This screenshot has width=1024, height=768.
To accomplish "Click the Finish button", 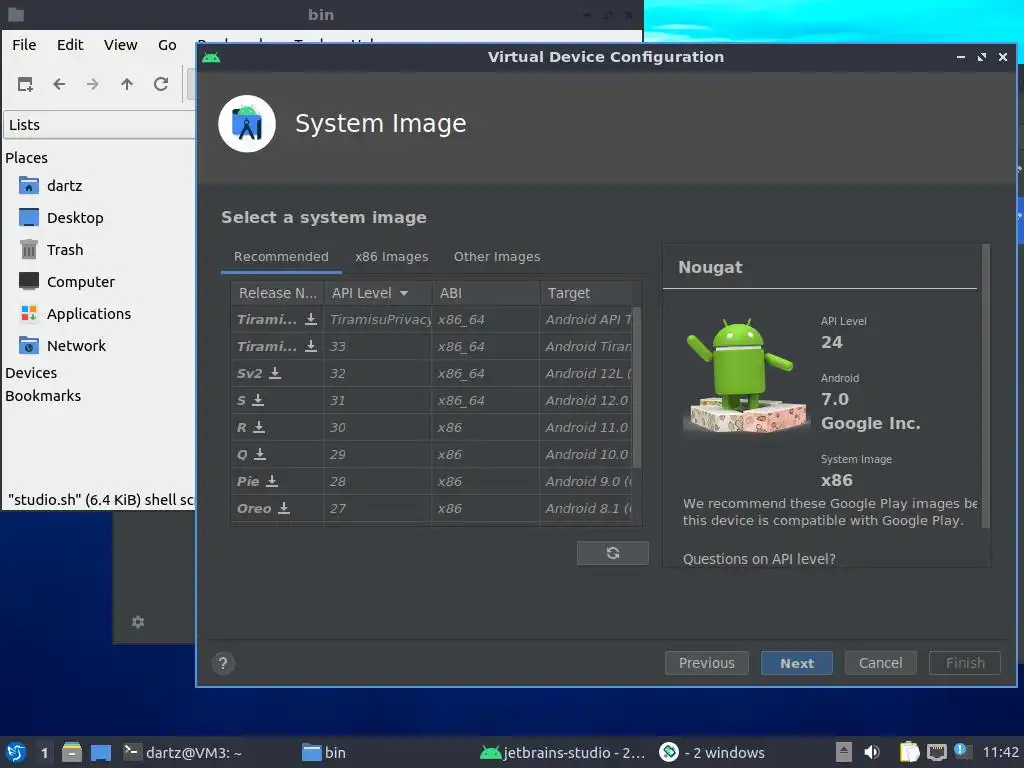I will click(965, 663).
